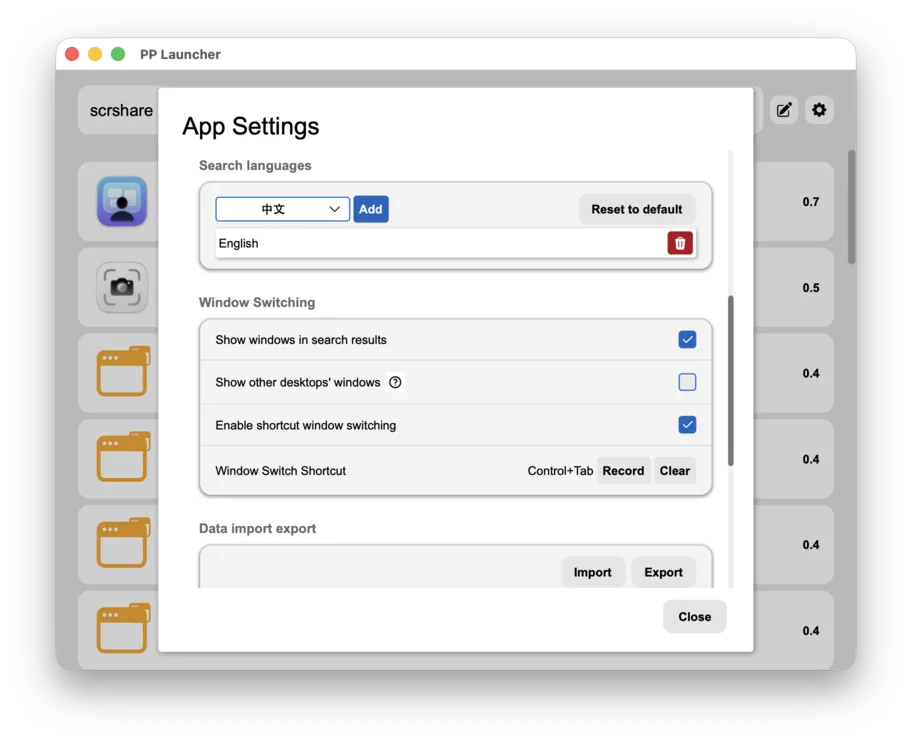The height and width of the screenshot is (744, 912).
Task: Click the Data import export heading
Action: coord(257,528)
